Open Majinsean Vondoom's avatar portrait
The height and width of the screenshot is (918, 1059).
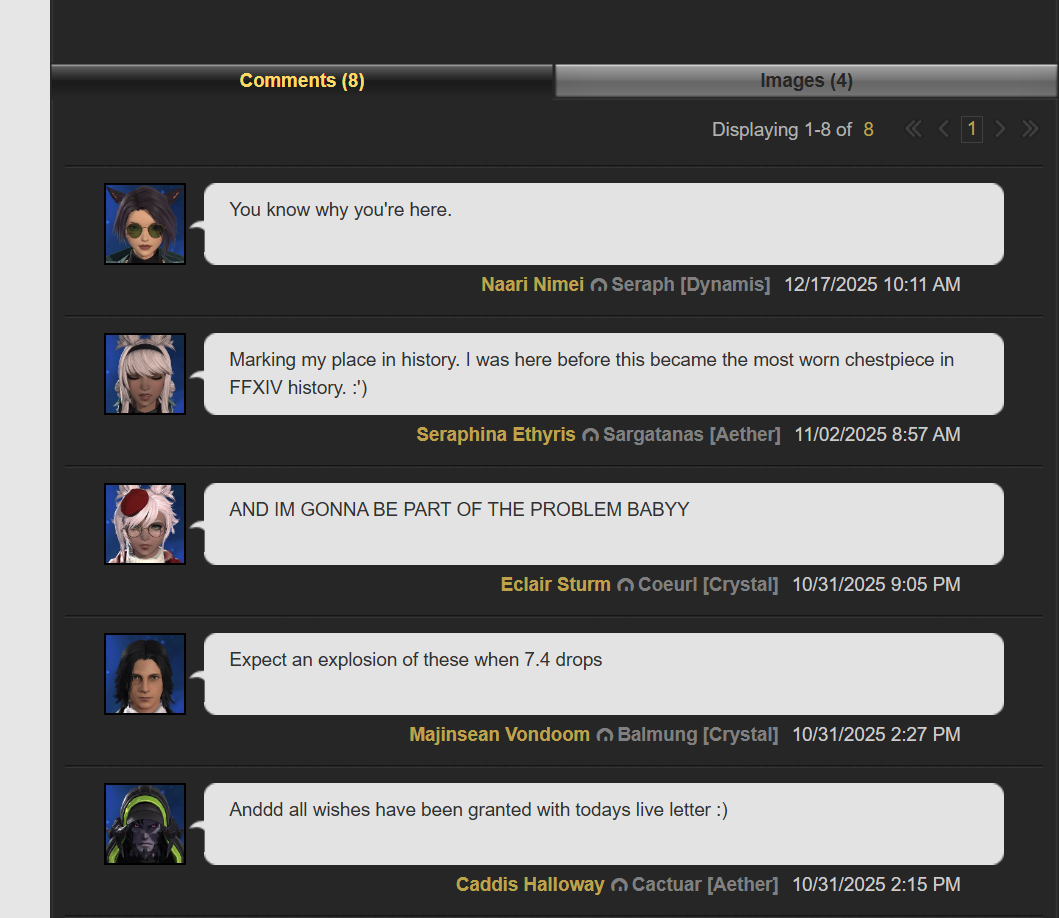coord(145,673)
